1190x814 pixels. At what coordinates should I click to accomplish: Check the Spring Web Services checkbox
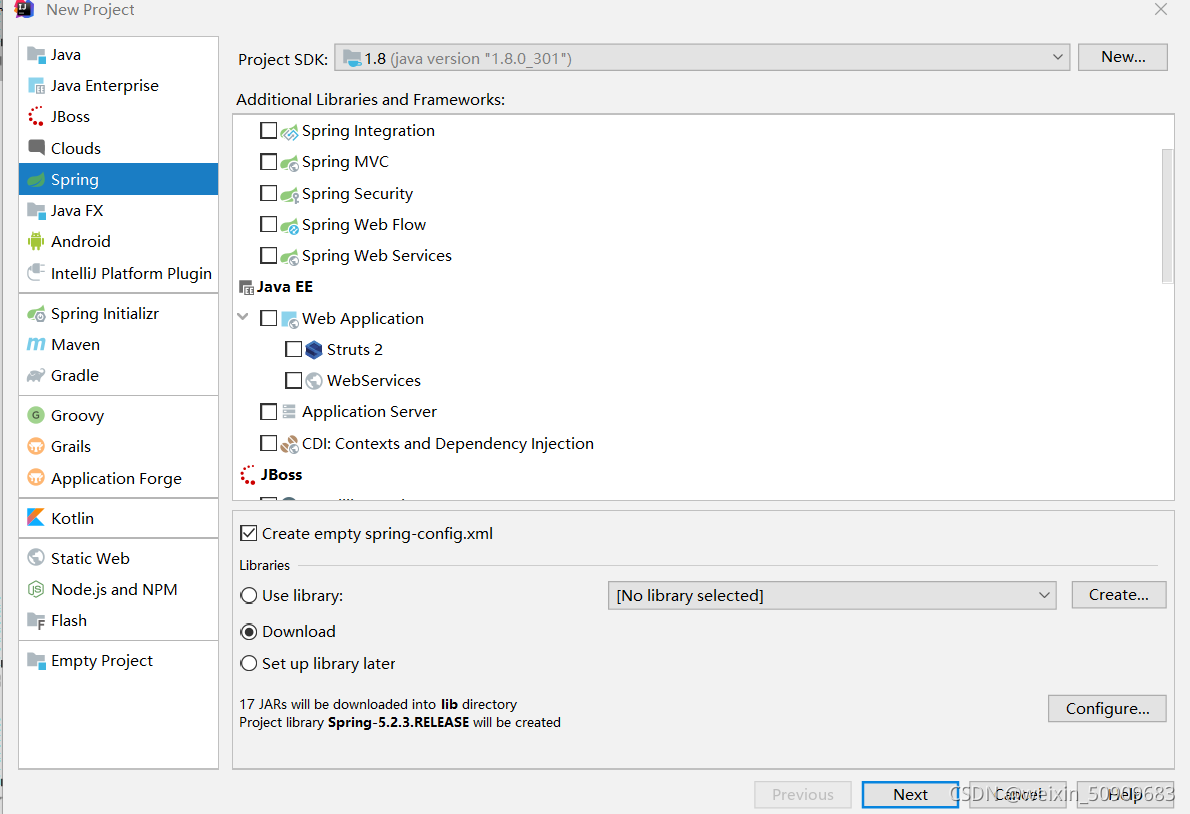269,256
